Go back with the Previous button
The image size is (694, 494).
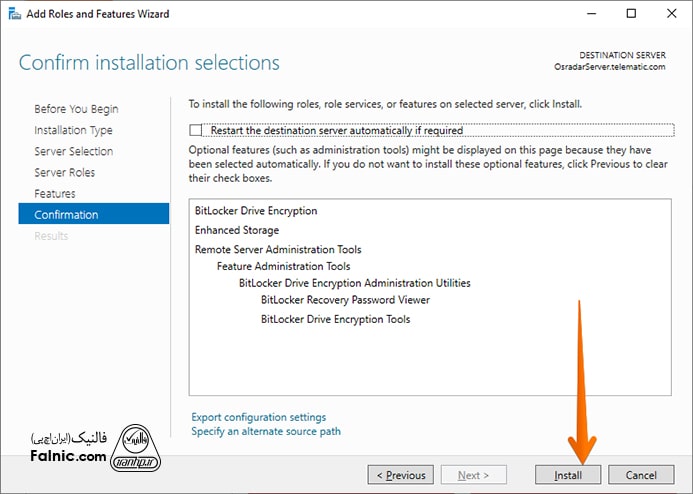point(400,475)
